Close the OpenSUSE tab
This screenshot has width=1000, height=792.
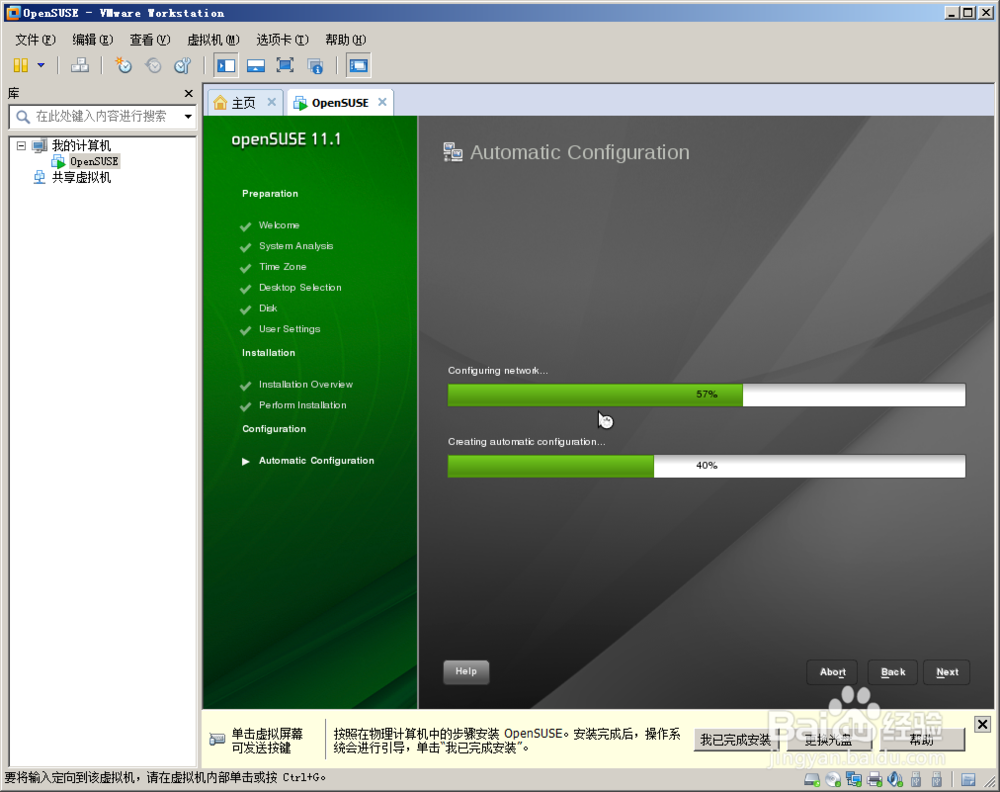382,102
